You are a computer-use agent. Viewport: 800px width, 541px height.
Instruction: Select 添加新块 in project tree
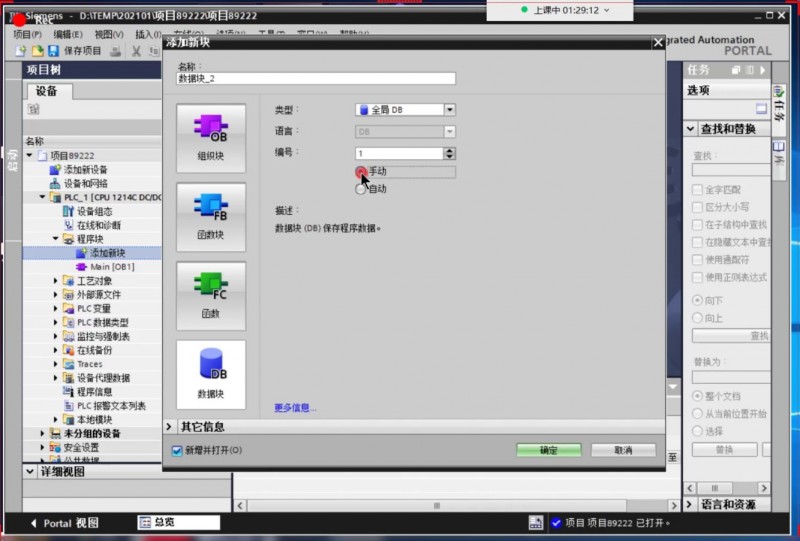tap(107, 253)
